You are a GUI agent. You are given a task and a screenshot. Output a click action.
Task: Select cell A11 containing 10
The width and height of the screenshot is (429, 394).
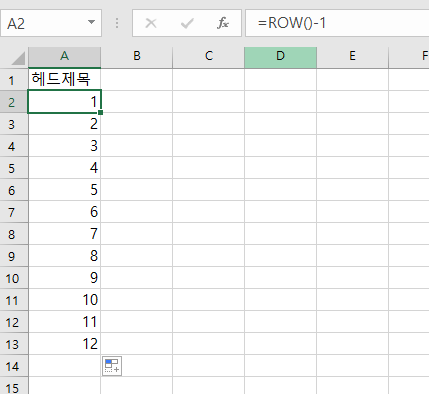click(x=64, y=300)
